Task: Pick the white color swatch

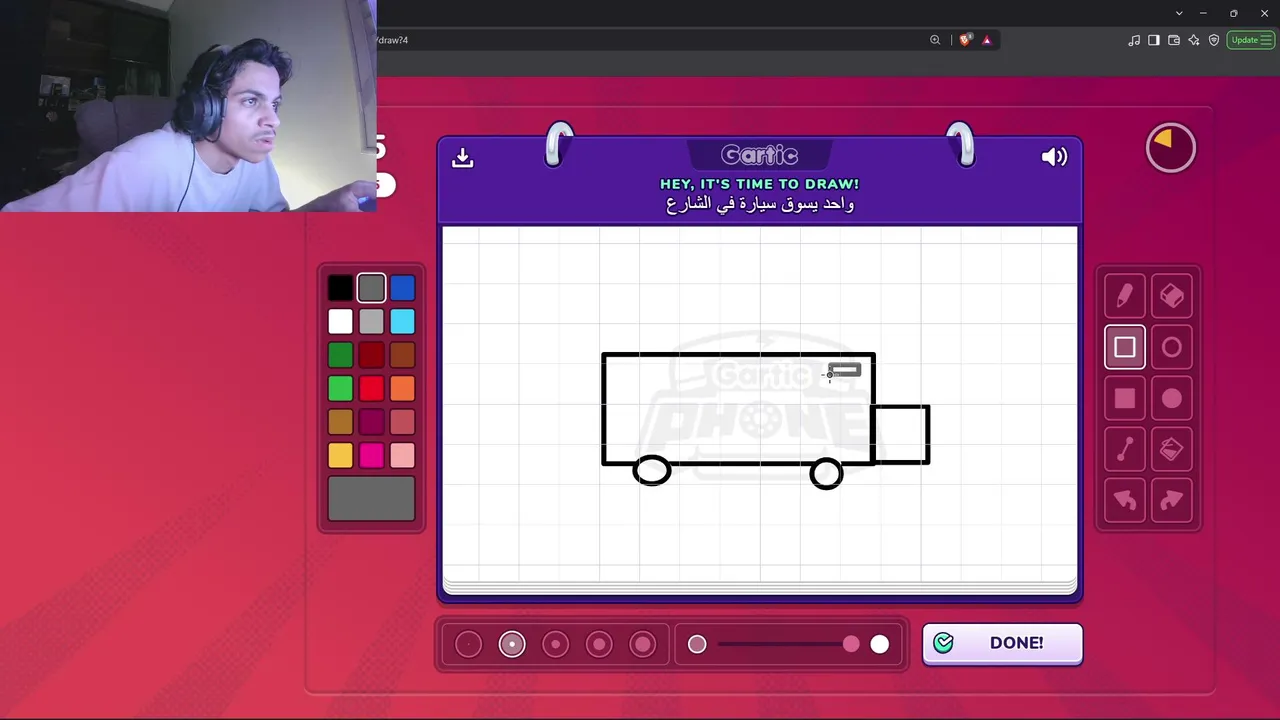Action: [x=340, y=322]
